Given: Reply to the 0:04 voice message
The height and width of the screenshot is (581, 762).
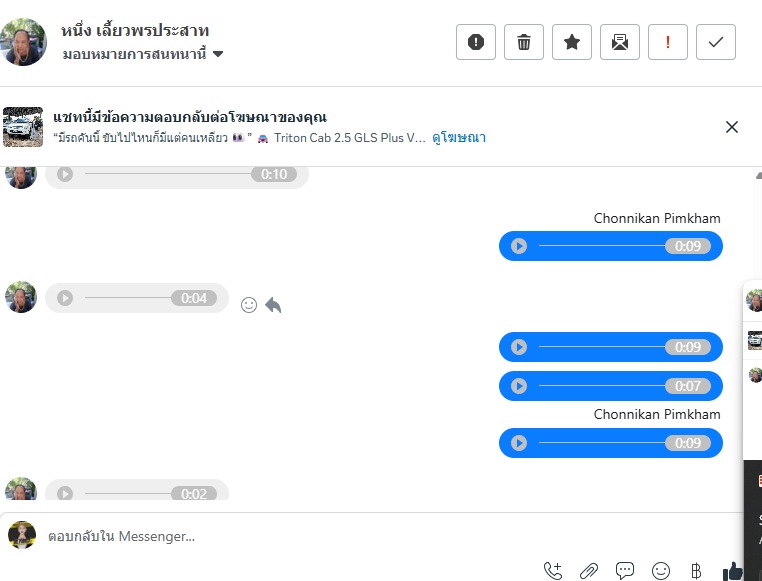Looking at the screenshot, I should tap(273, 305).
